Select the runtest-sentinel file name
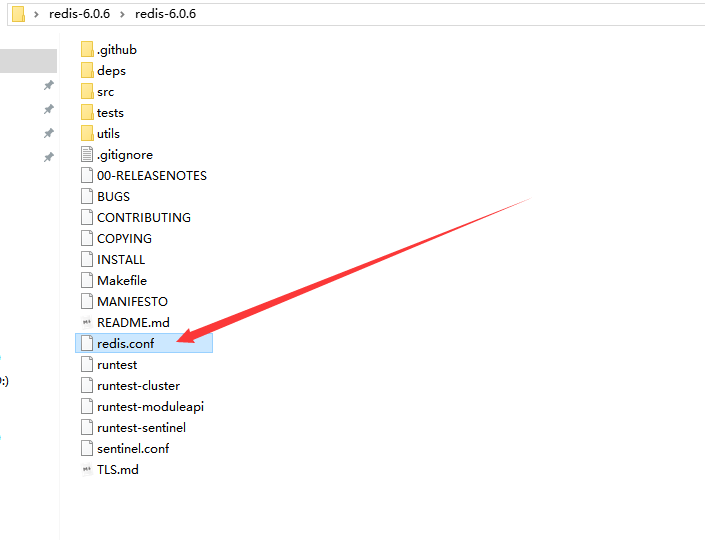Image resolution: width=705 pixels, height=540 pixels. (142, 428)
